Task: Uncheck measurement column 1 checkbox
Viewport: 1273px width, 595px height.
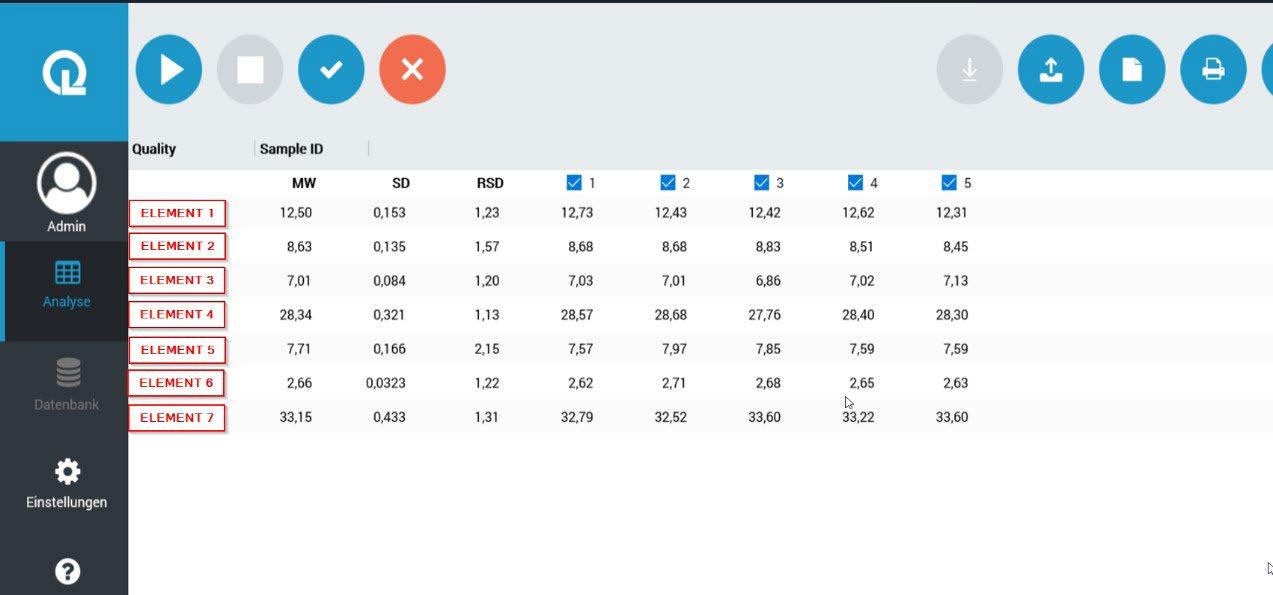Action: tap(574, 183)
